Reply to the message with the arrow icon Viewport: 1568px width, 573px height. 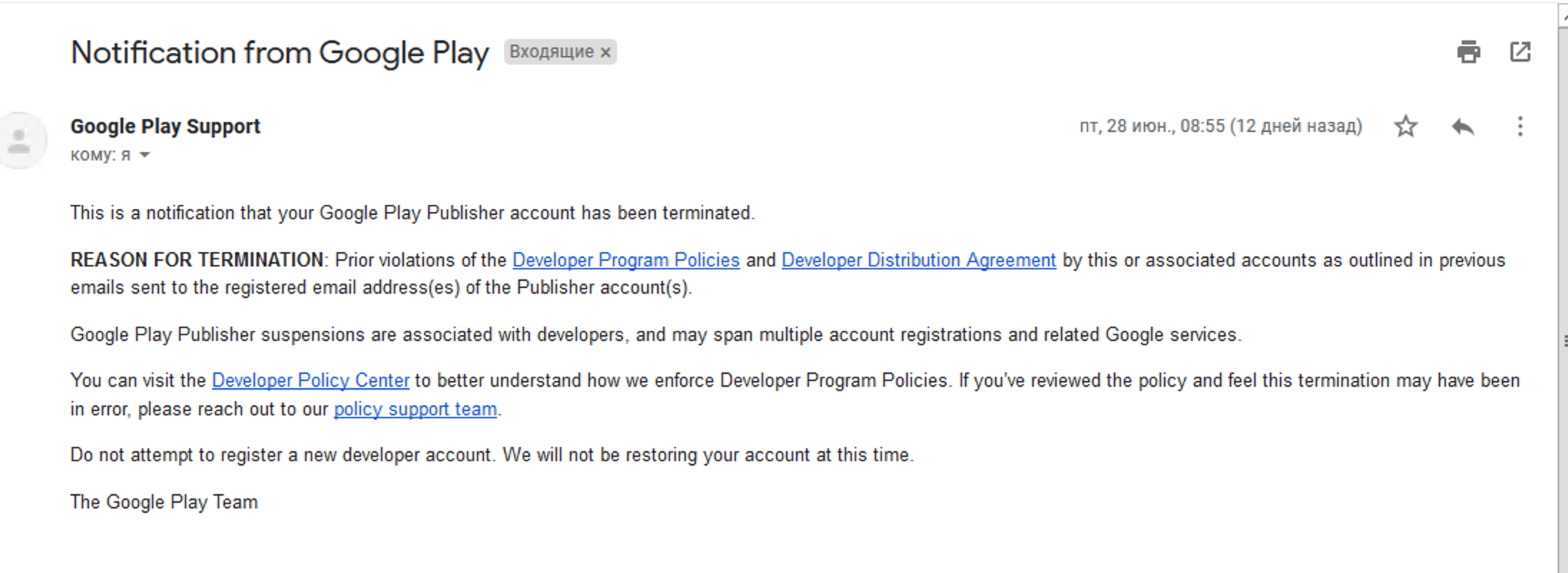[1463, 127]
